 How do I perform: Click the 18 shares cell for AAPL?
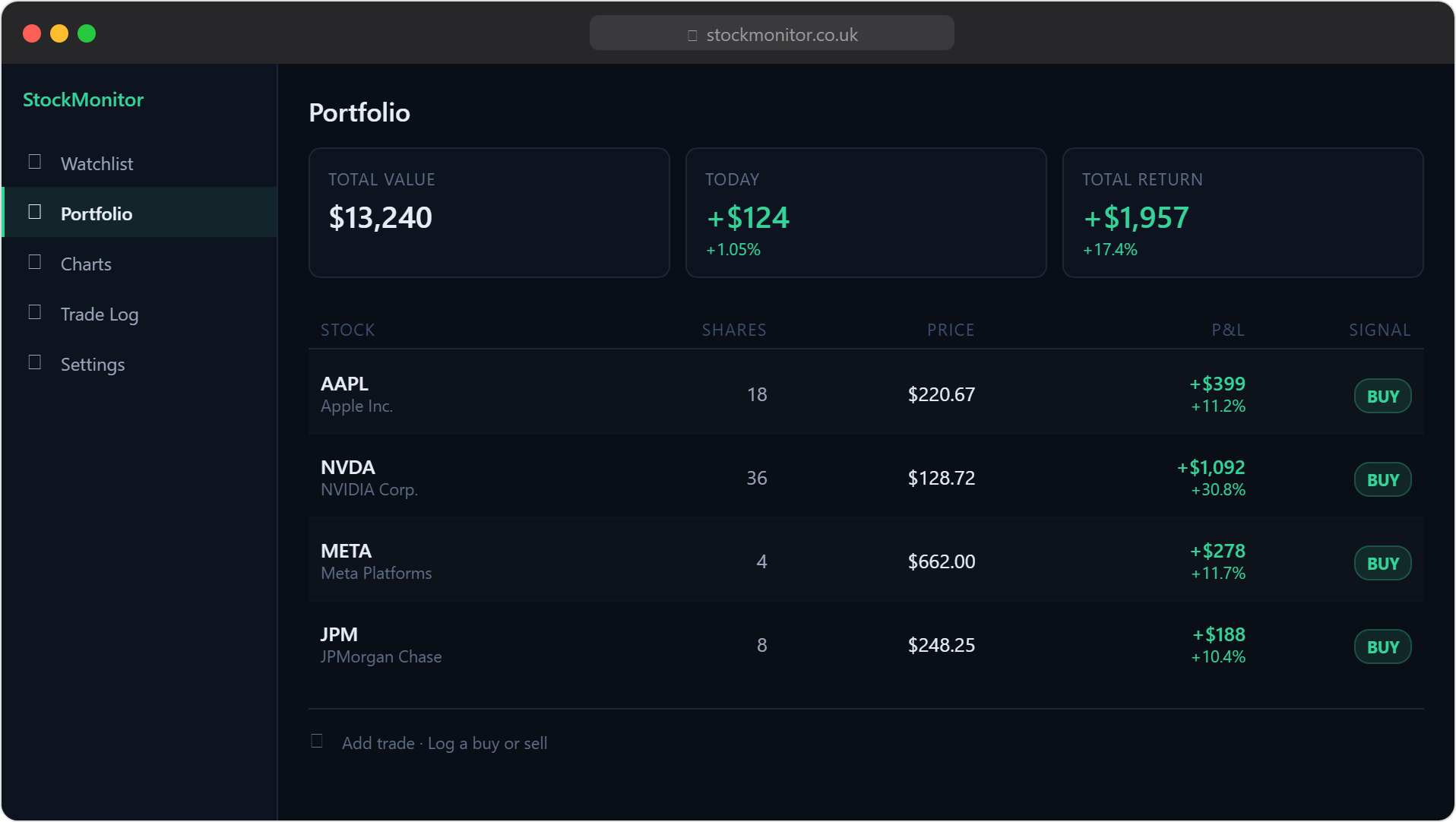pos(757,394)
